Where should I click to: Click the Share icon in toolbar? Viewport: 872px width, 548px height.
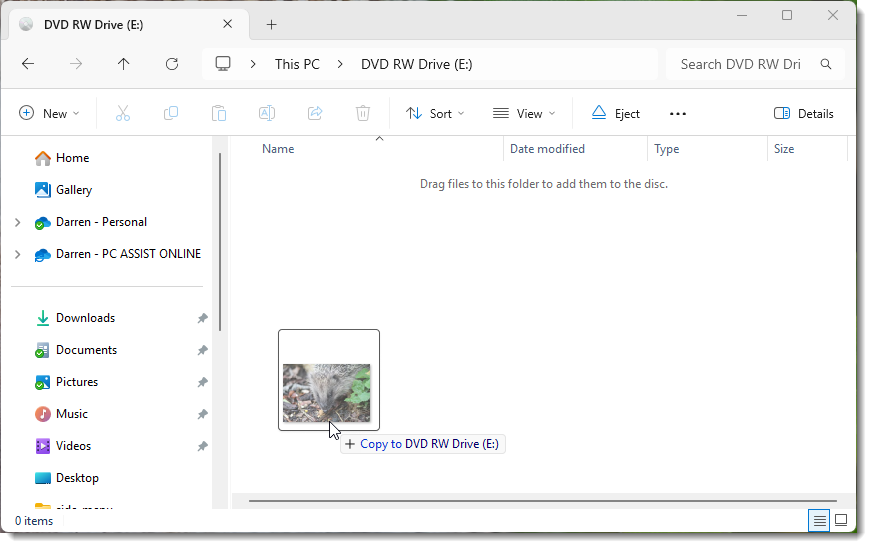coord(315,113)
